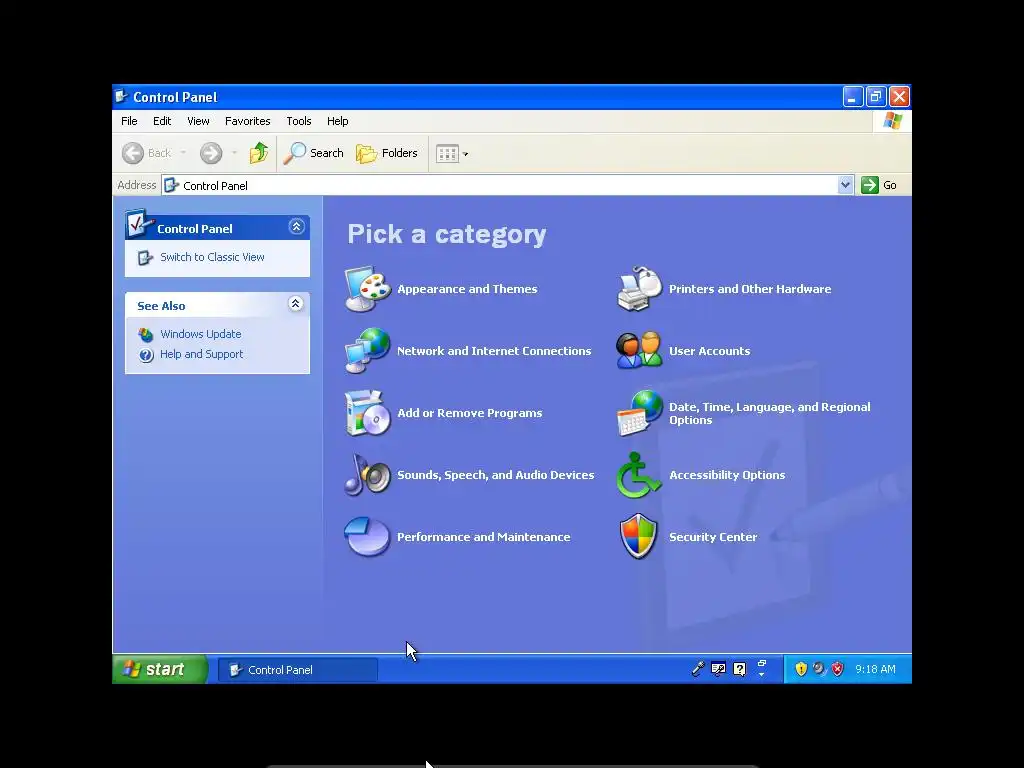
Task: Click the gray round tray icon between the shields
Action: tap(819, 669)
